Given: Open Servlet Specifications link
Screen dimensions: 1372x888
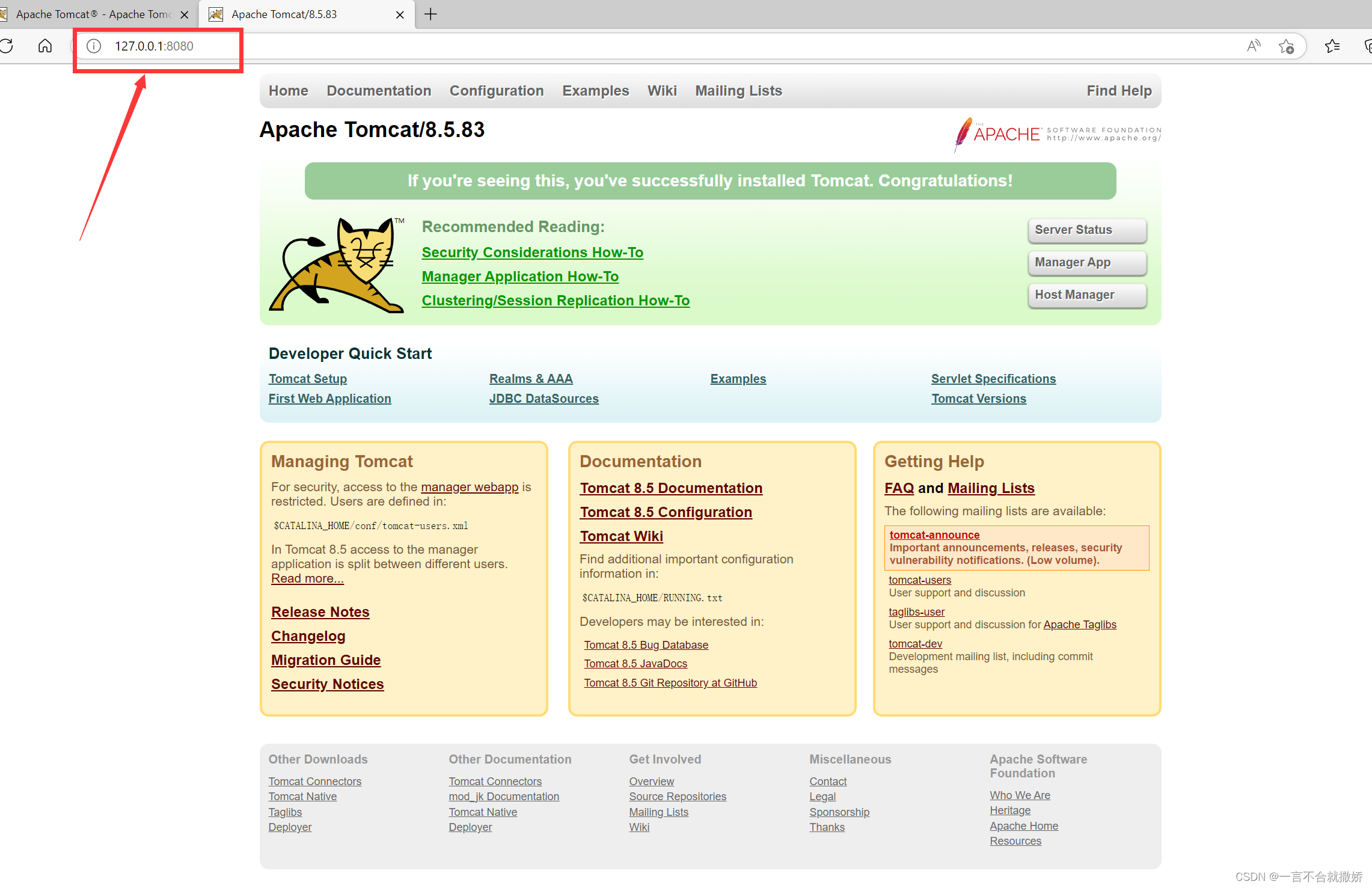Looking at the screenshot, I should 993,379.
